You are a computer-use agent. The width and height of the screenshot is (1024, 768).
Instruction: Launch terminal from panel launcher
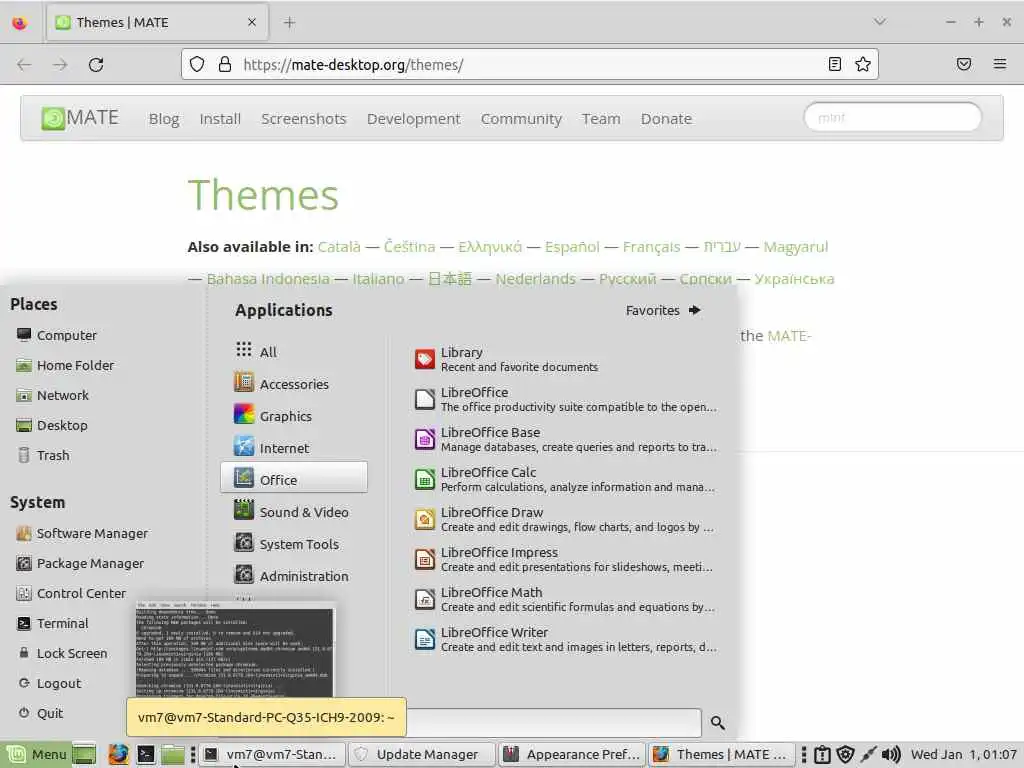146,754
